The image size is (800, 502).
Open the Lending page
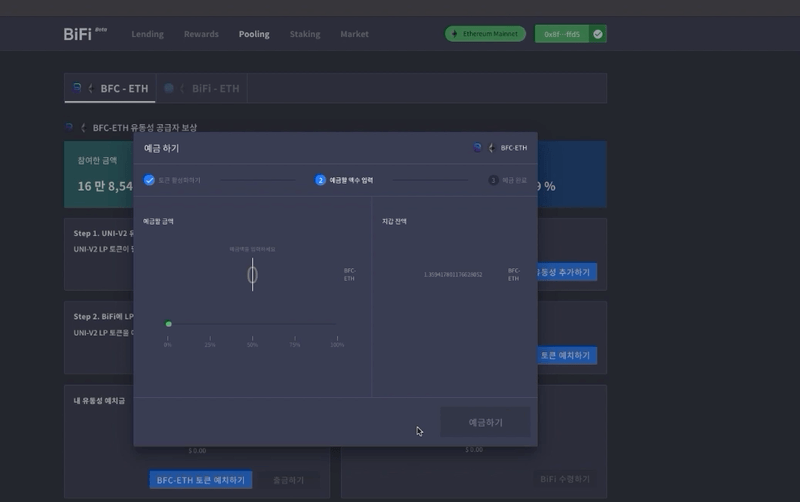(x=147, y=34)
